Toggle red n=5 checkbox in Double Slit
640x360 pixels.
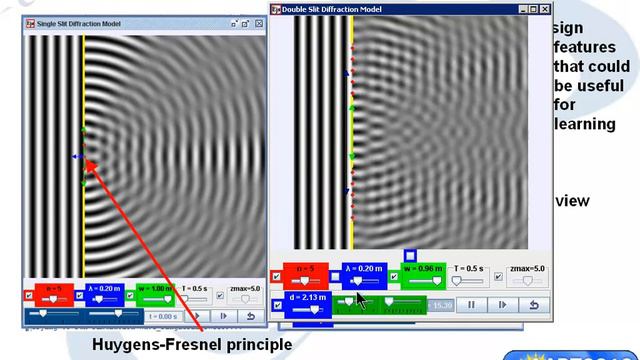pos(276,277)
